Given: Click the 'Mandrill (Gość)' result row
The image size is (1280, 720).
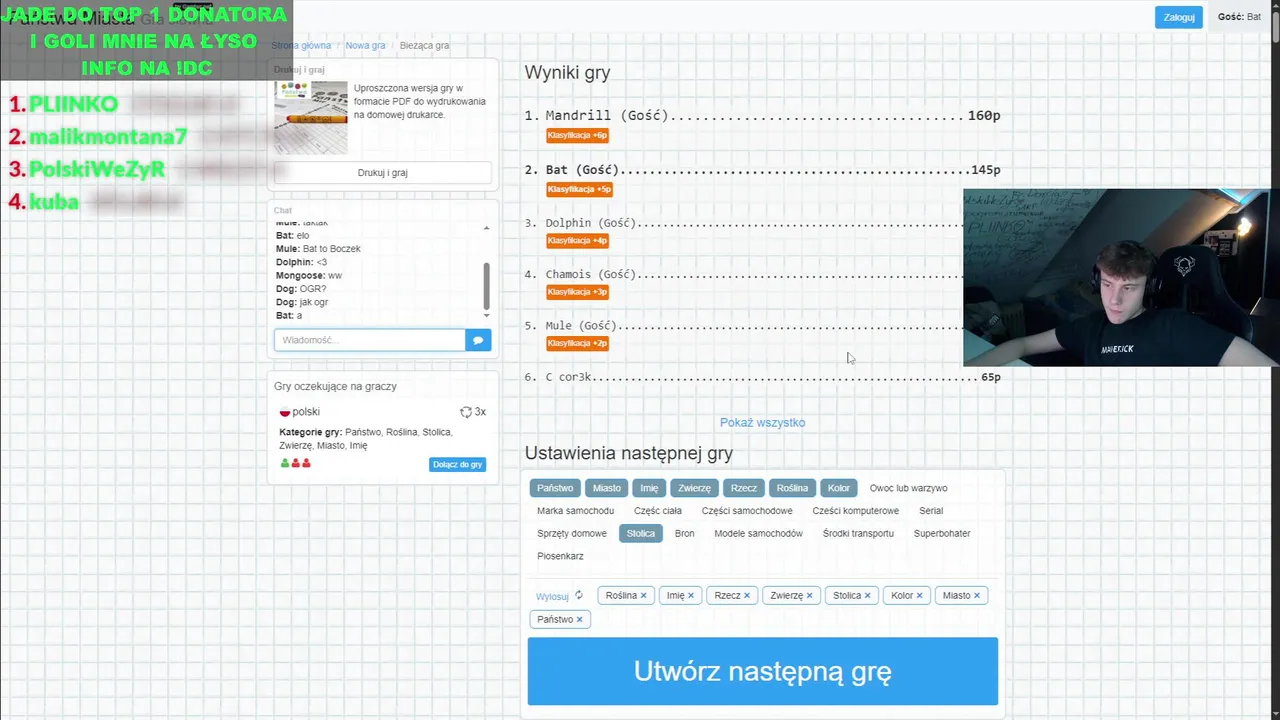Looking at the screenshot, I should tap(762, 116).
